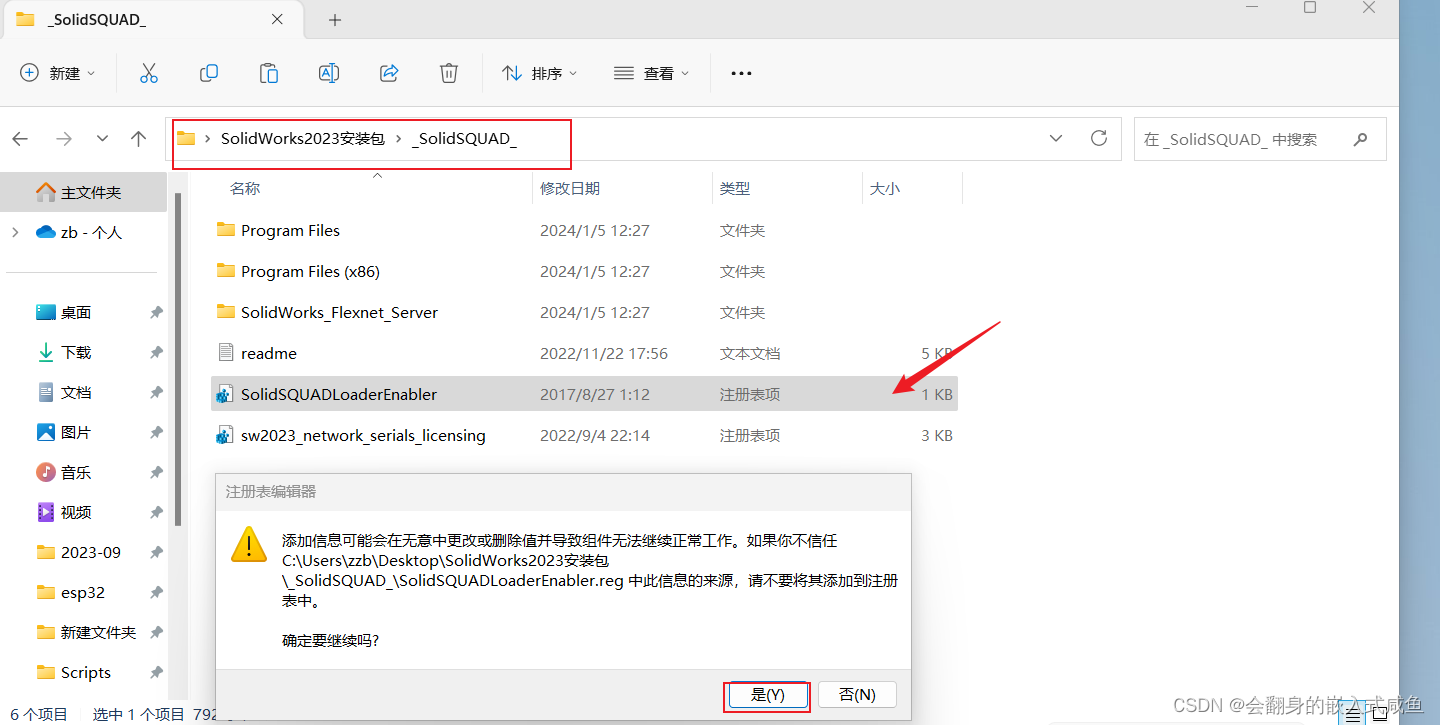Click the readme text document icon
This screenshot has height=725, width=1440.
(225, 353)
